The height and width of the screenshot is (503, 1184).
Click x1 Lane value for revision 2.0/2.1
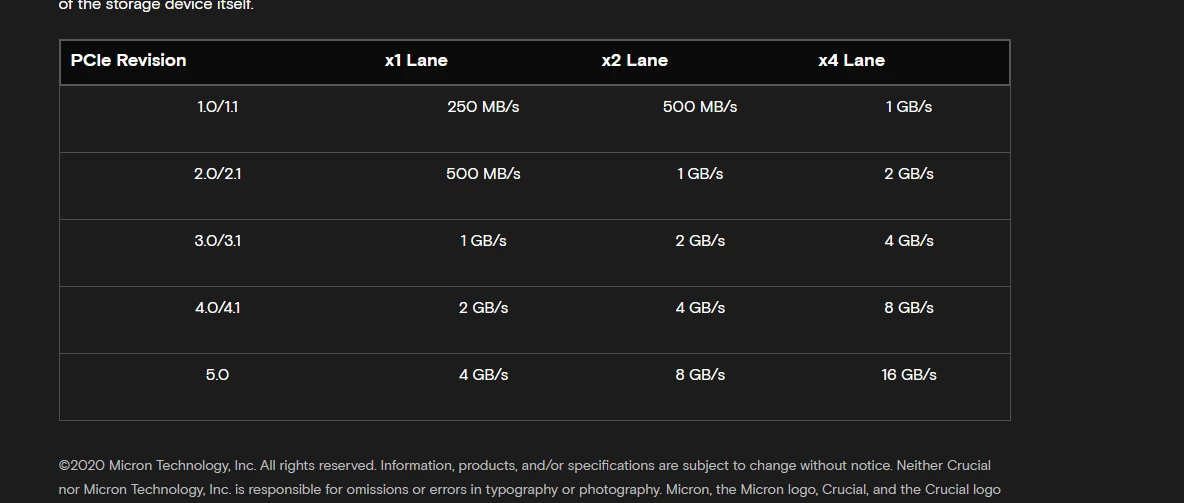(483, 174)
